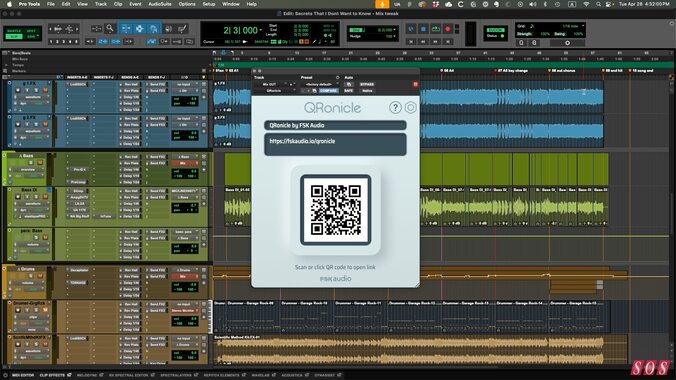
Task: Click the Rewind transport button
Action: pyautogui.click(x=423, y=41)
